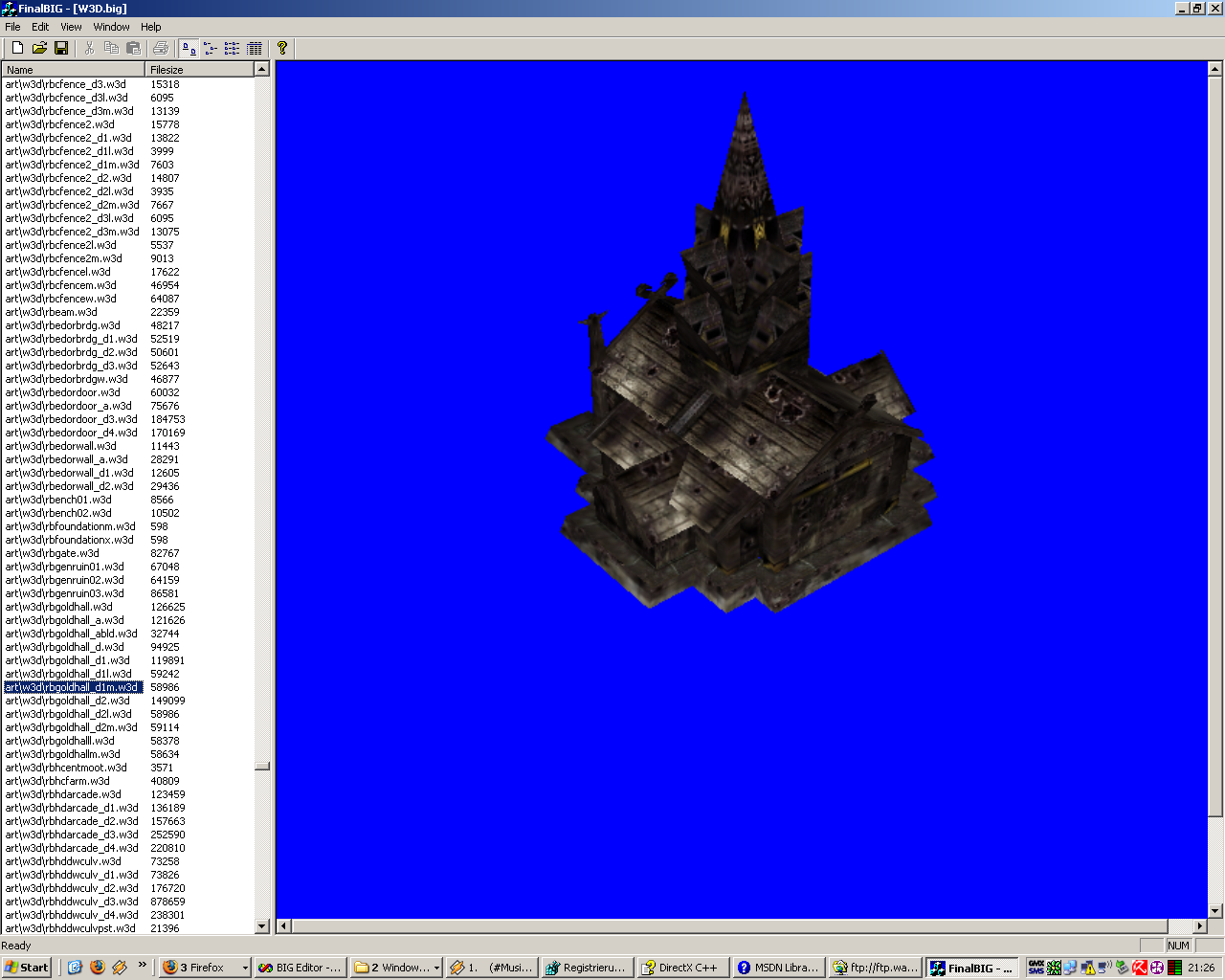Click the GMX SMS tray icon
This screenshot has width=1225, height=980.
tap(1036, 968)
